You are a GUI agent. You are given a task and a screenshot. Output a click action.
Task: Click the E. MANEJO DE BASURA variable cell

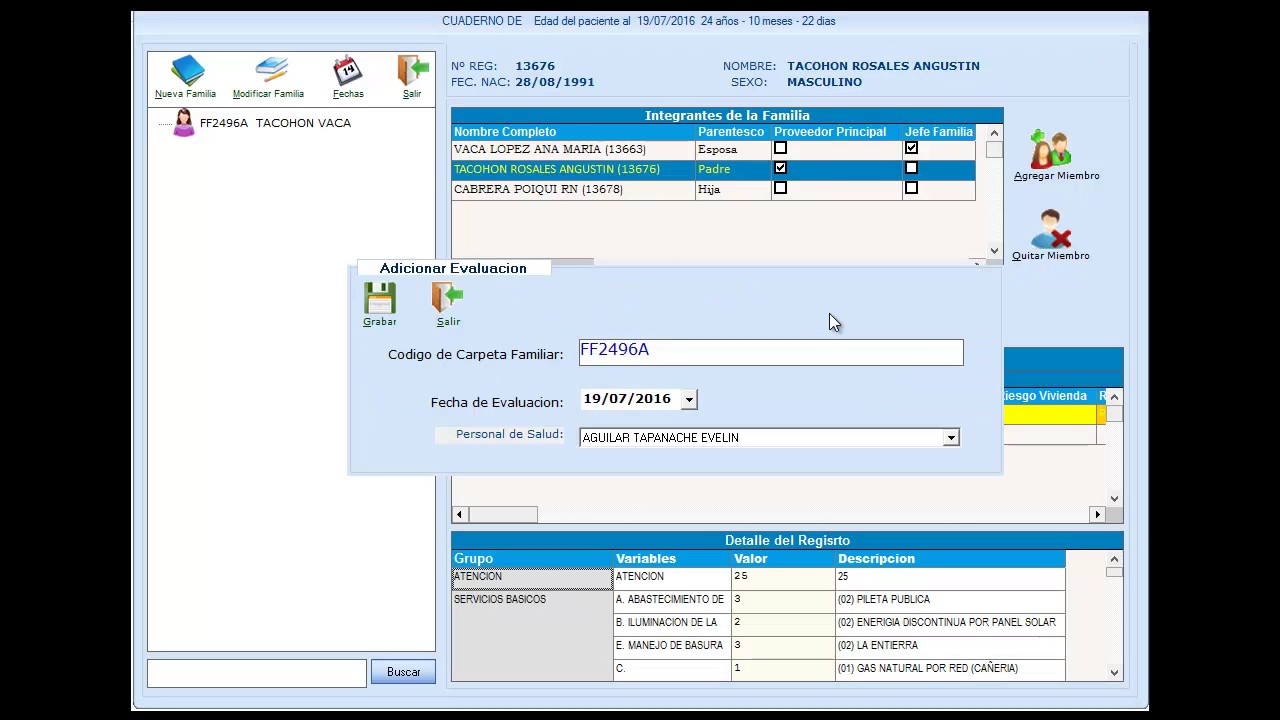click(672, 646)
